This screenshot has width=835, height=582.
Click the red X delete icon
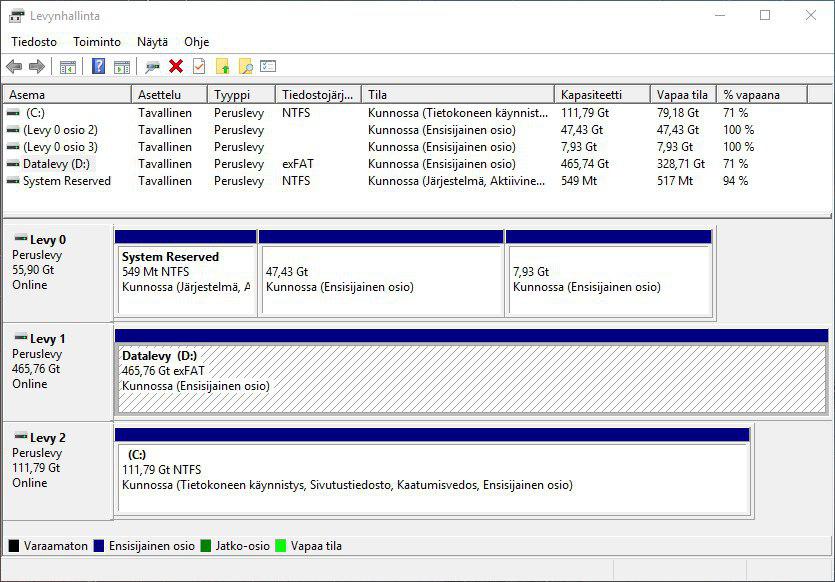(176, 67)
